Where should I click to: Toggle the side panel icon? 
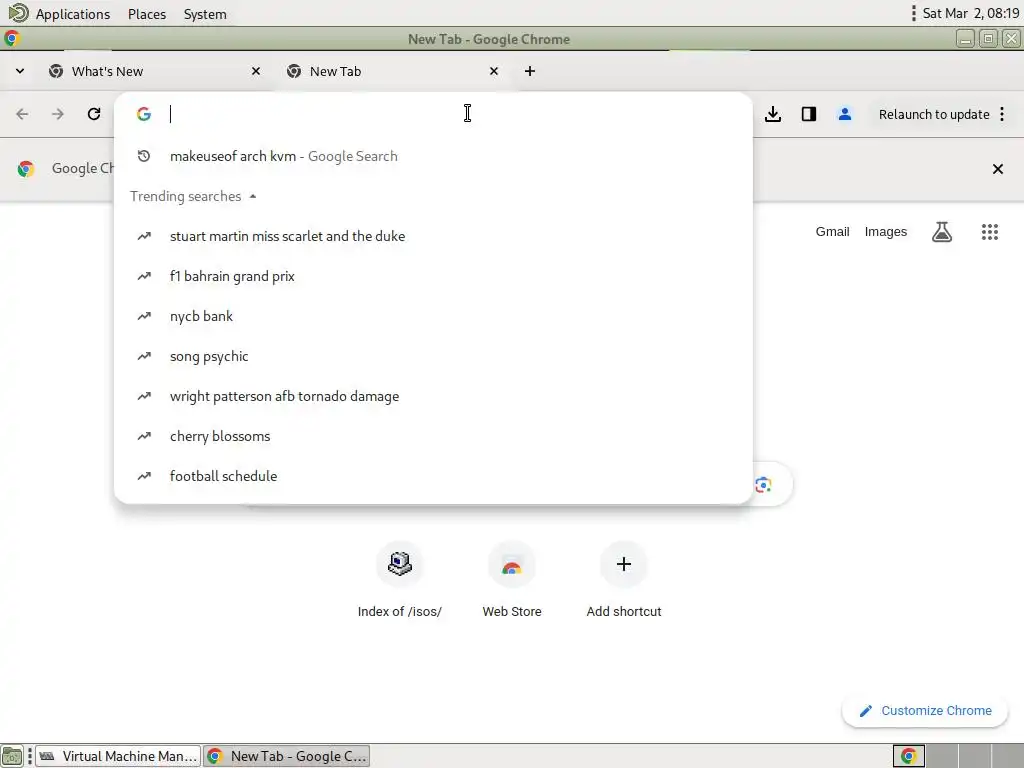809,114
